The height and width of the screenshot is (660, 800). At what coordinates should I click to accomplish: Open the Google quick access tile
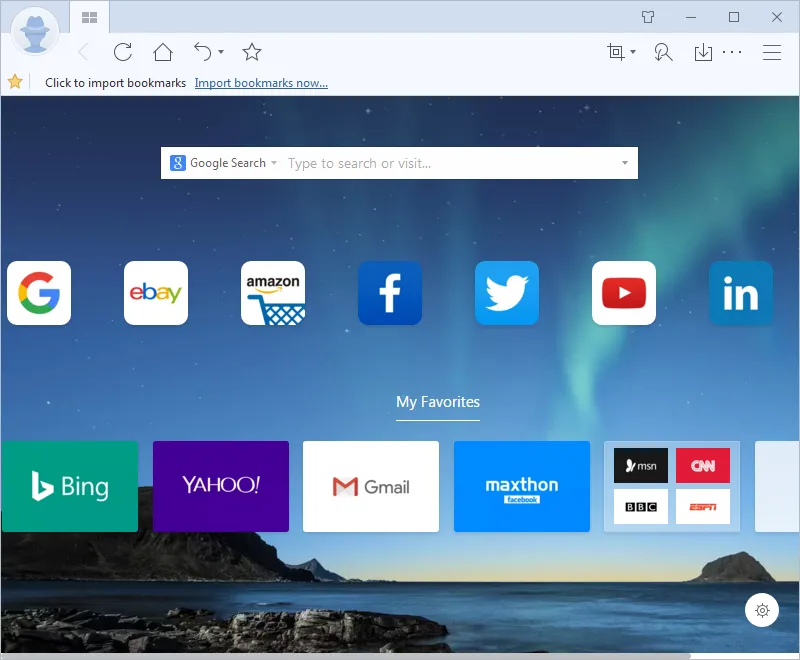click(x=39, y=293)
